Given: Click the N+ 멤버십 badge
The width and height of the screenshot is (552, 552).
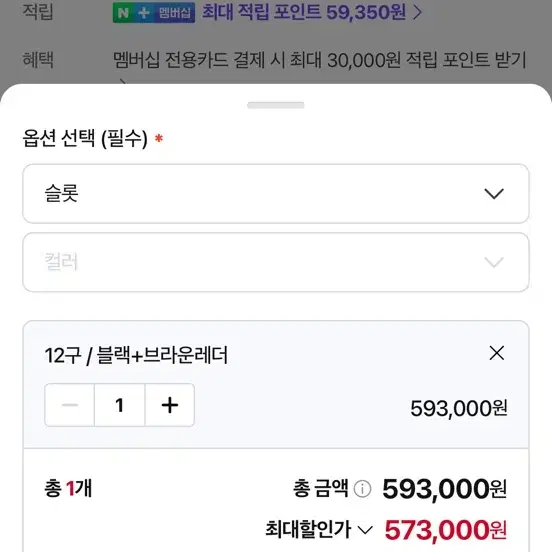Looking at the screenshot, I should [154, 13].
